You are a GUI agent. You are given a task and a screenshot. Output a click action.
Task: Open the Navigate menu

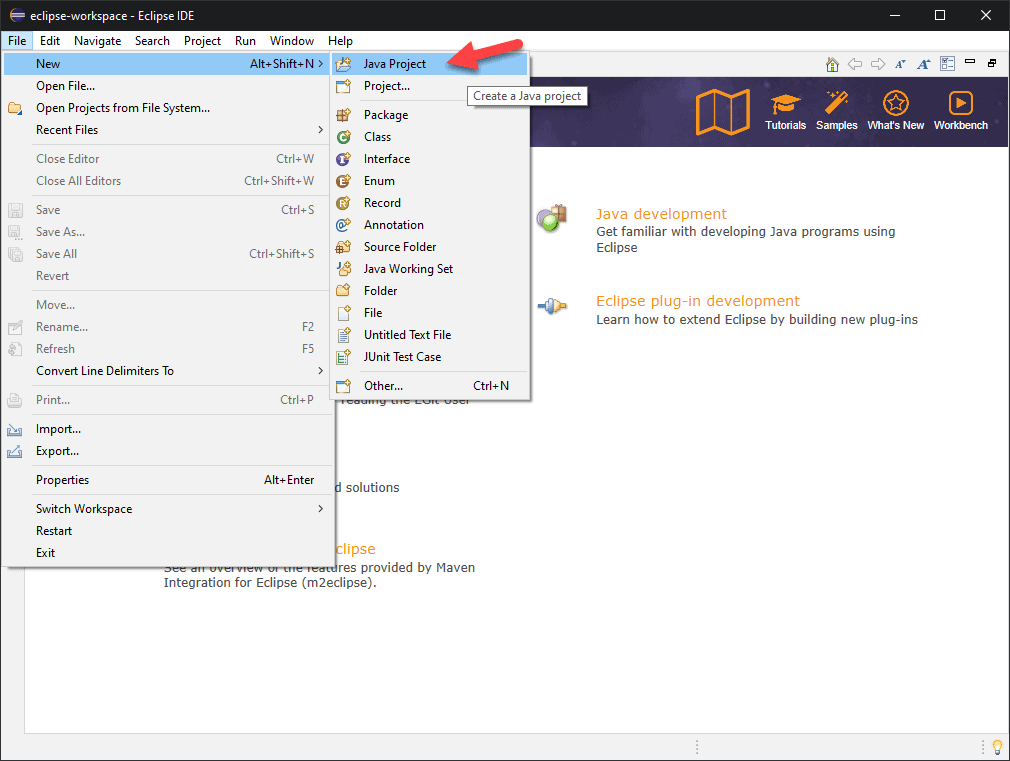97,41
